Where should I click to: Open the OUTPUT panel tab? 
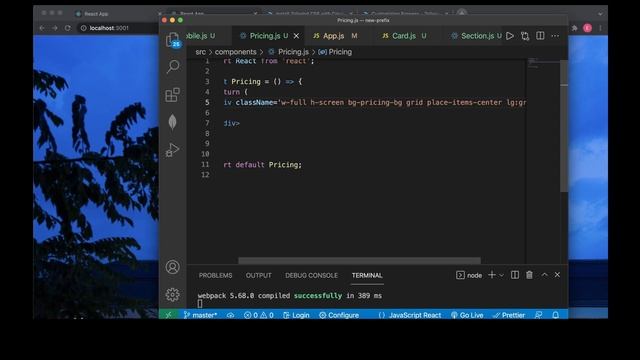[258, 276]
